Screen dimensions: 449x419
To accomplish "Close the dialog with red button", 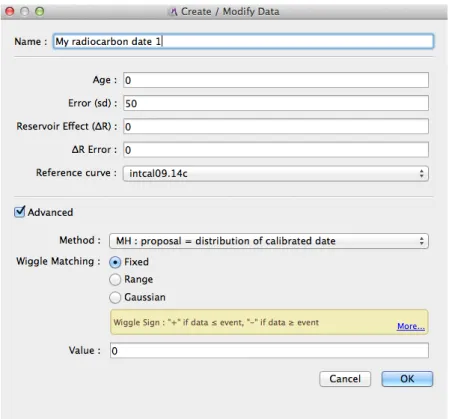I will click(x=10, y=12).
